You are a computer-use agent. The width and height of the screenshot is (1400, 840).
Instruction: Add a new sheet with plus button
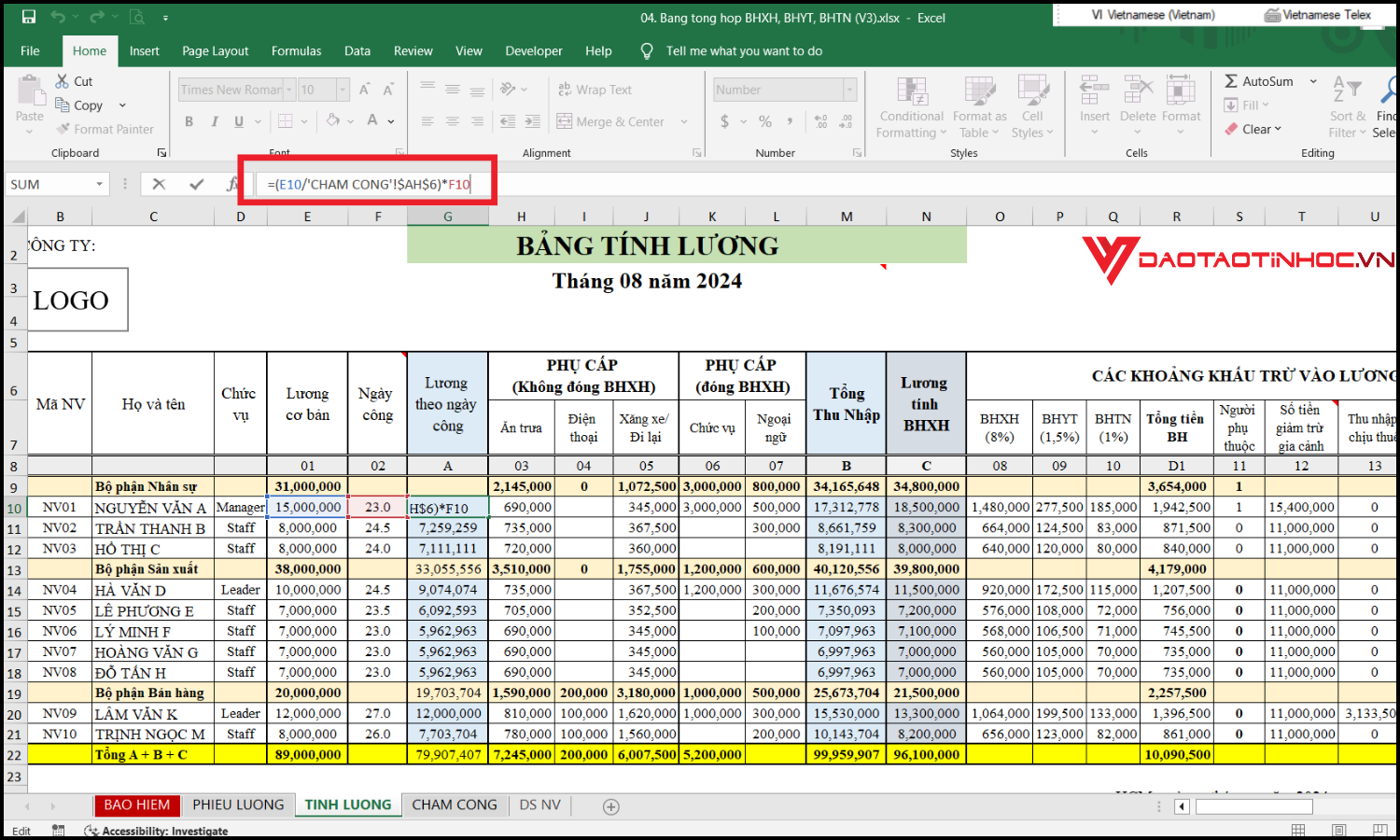coord(611,806)
